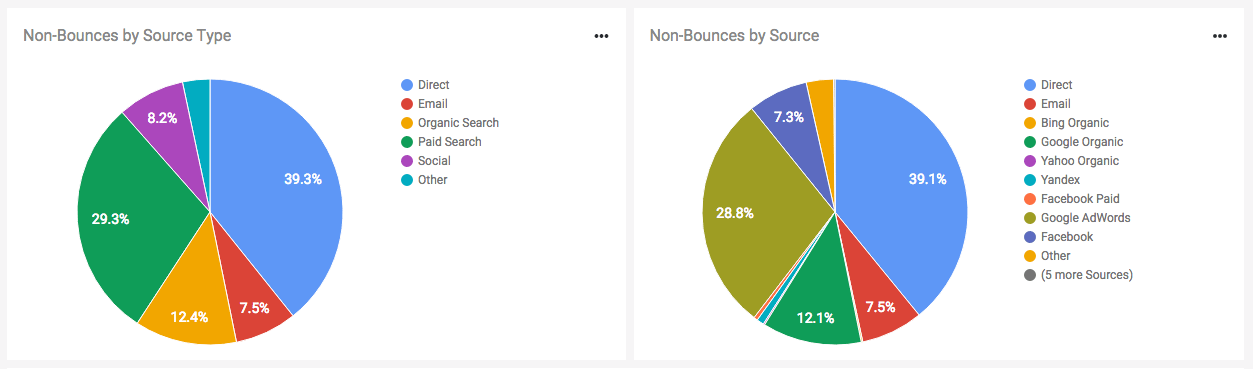Click the Direct legend dot in Source Type chart

click(407, 85)
